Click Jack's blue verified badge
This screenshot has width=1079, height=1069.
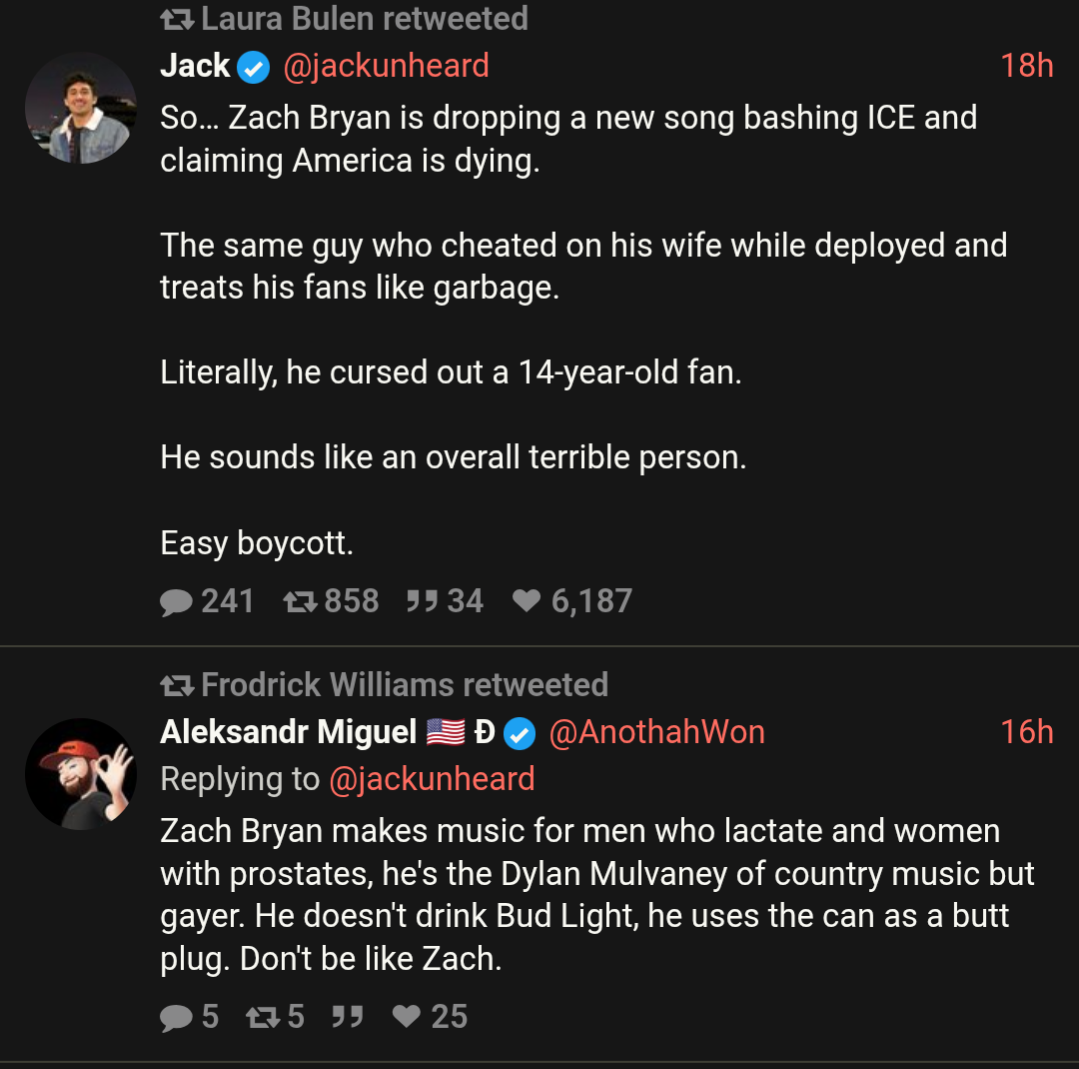253,67
